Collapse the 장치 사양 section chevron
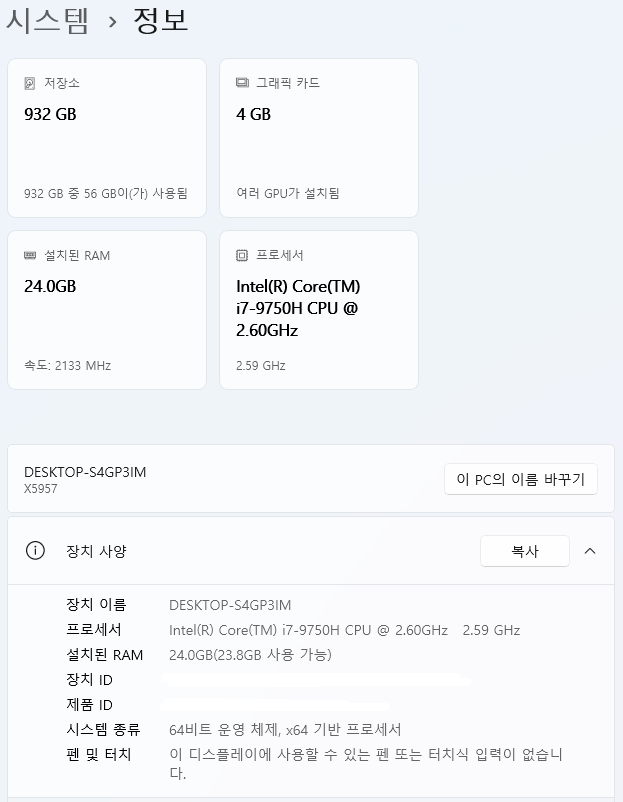 click(x=590, y=551)
